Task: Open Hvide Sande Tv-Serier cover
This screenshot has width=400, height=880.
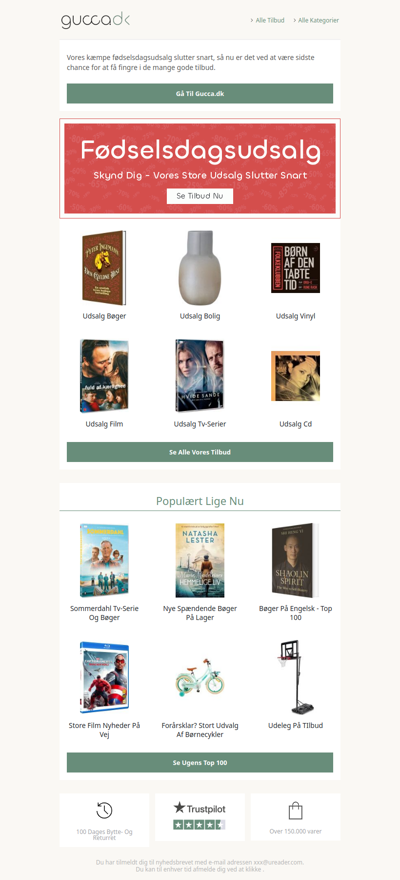Action: pos(200,376)
